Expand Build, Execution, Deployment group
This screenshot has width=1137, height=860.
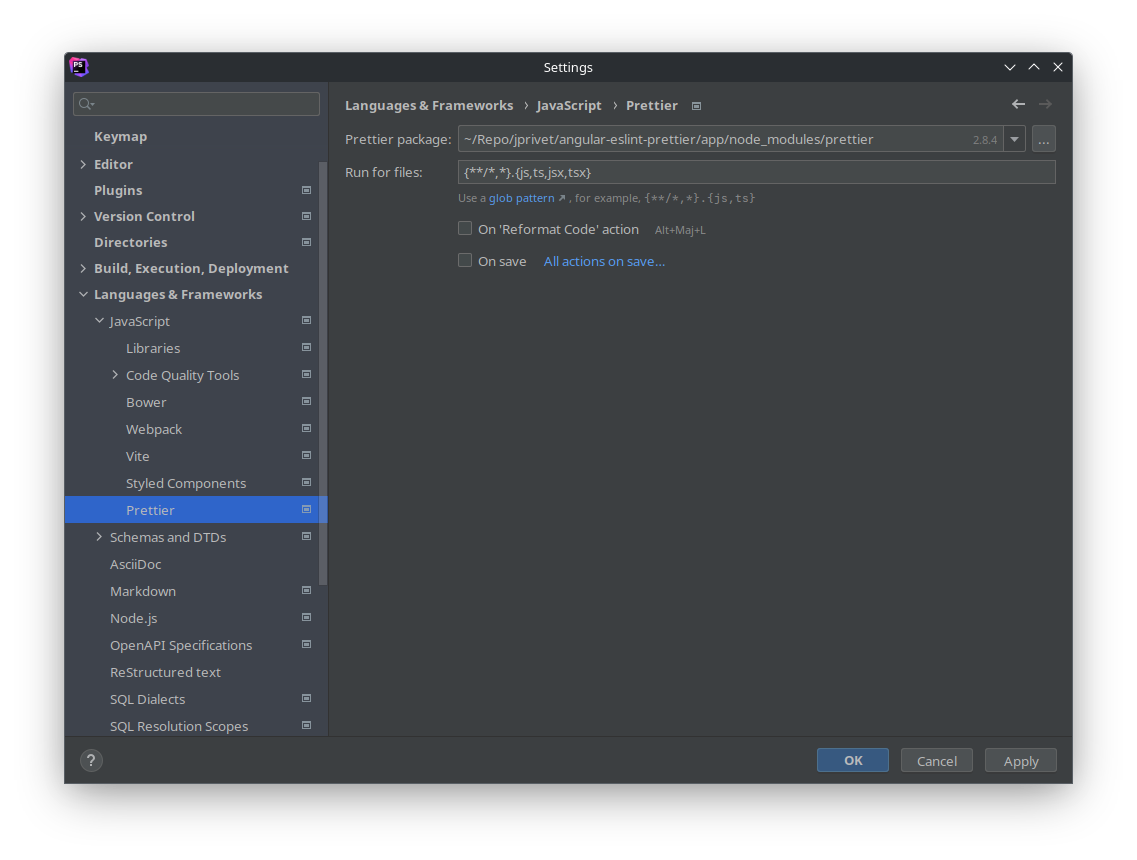[83, 268]
